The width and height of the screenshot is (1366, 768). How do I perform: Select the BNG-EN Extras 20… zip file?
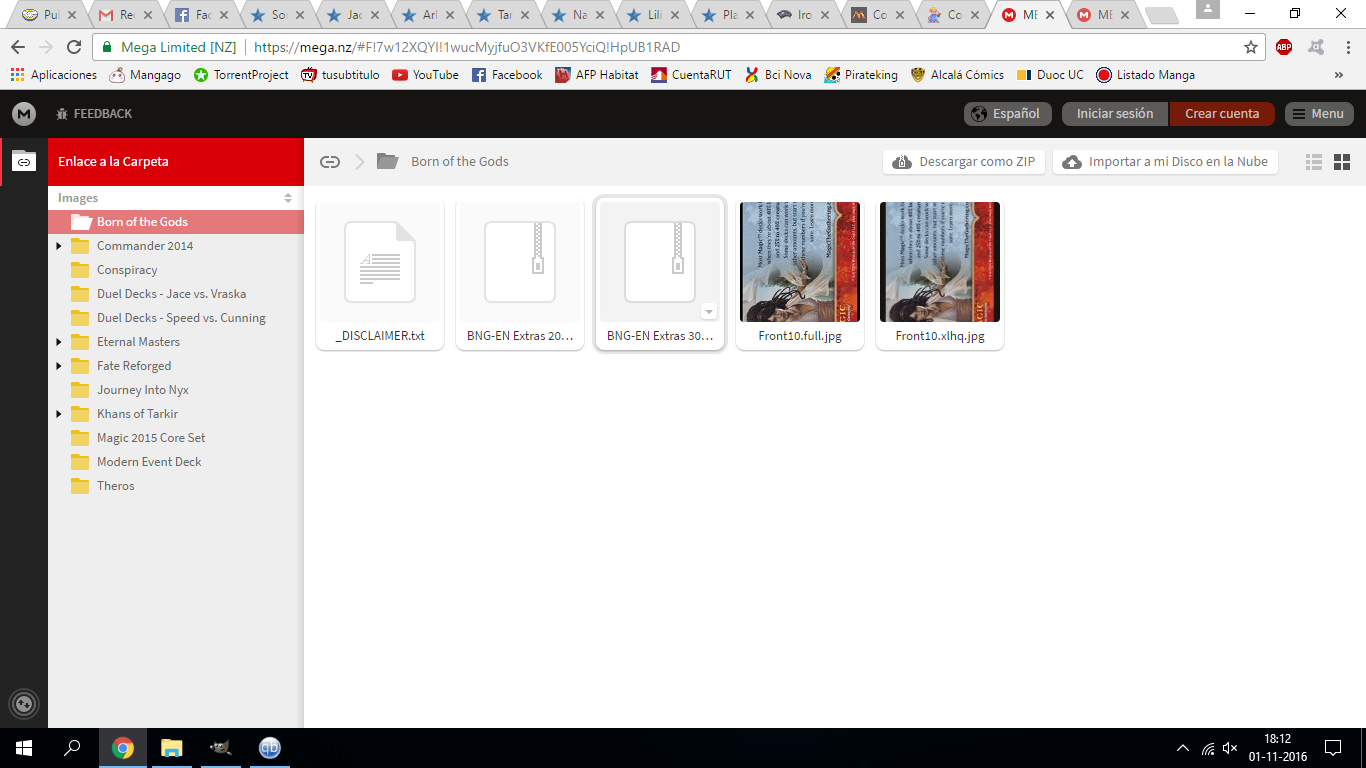click(x=520, y=275)
